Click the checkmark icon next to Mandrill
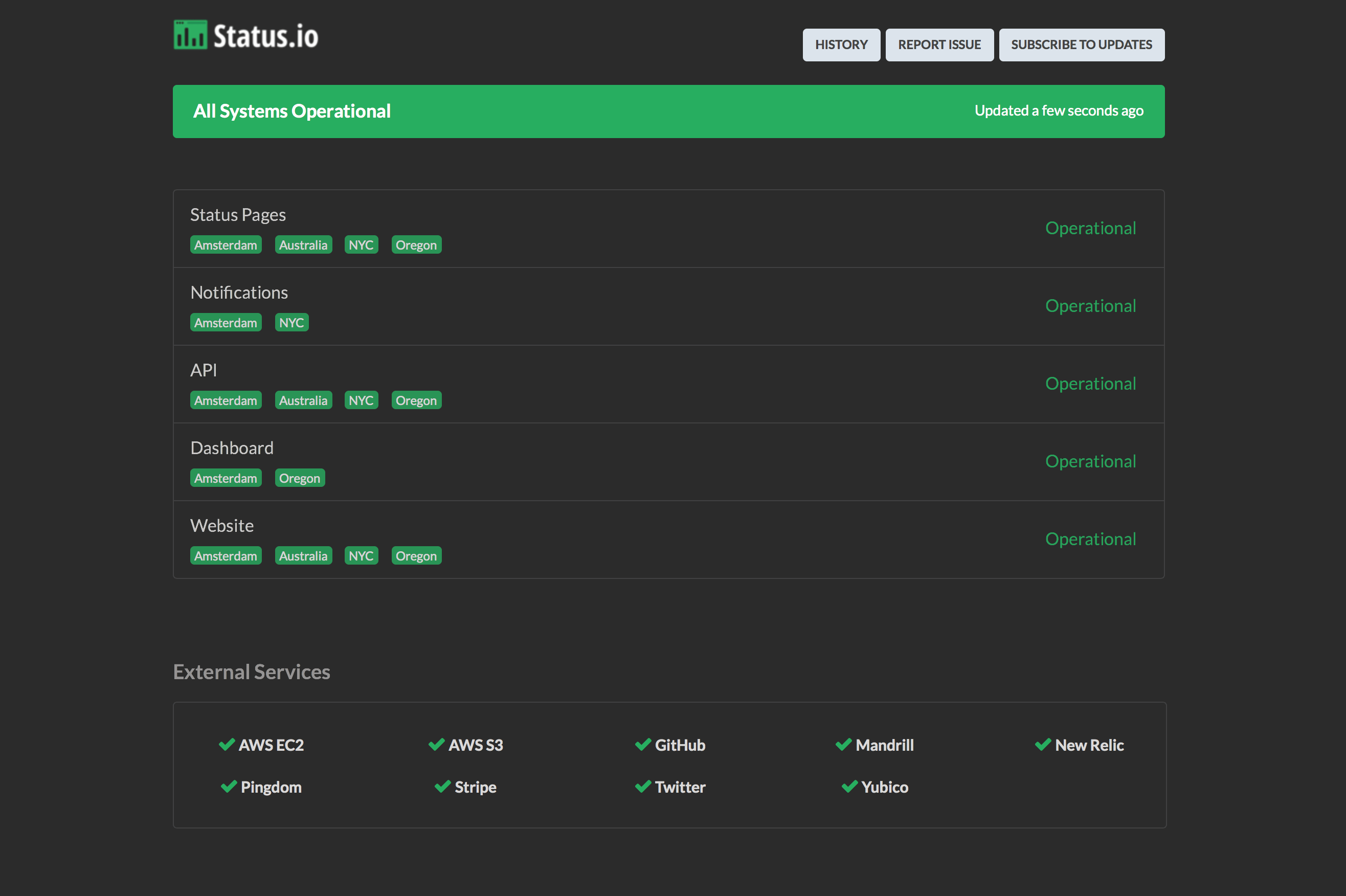Screen dimensions: 1346x896 click(x=844, y=745)
